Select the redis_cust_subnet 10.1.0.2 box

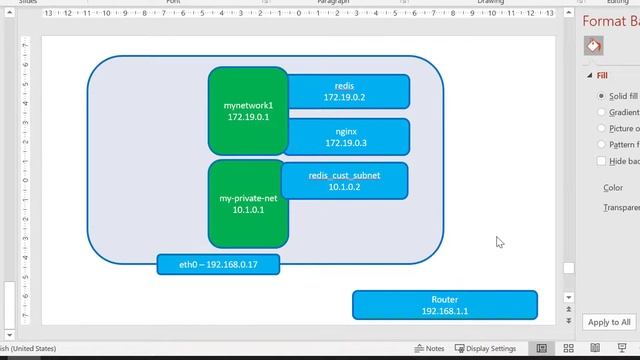point(344,181)
